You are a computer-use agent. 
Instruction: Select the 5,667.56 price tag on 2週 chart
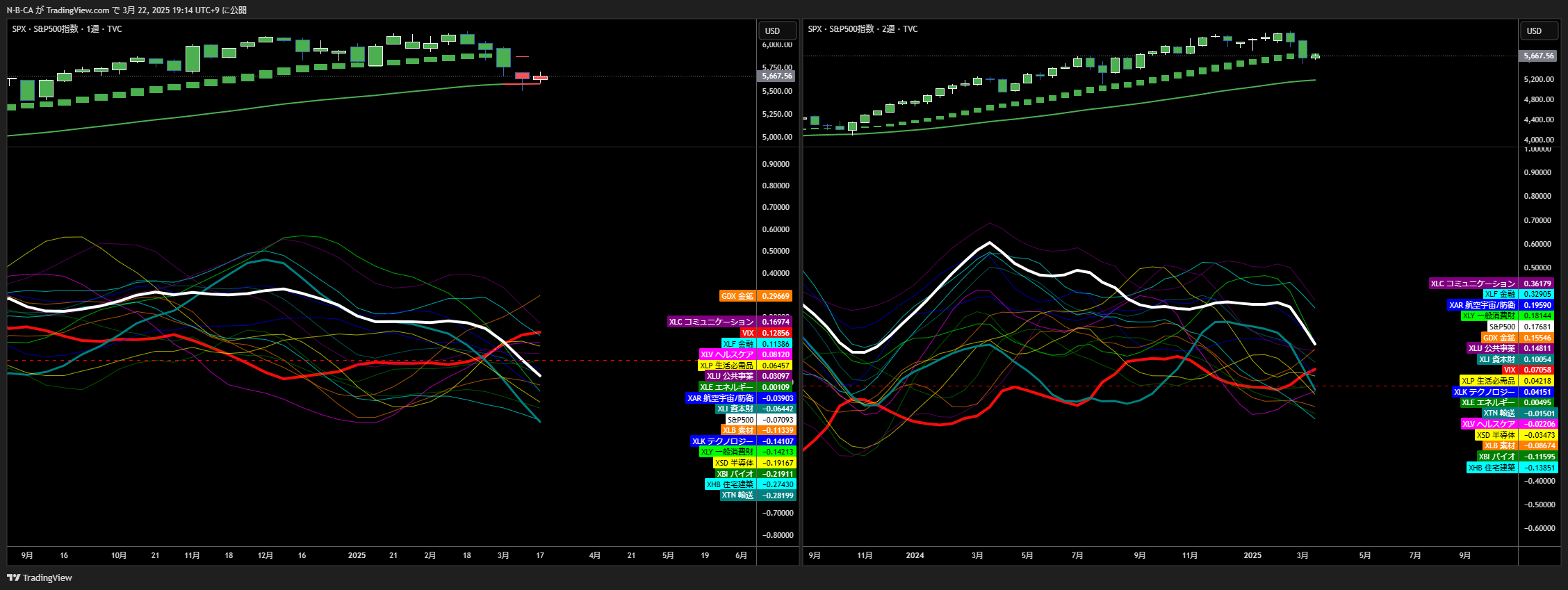tap(1539, 56)
